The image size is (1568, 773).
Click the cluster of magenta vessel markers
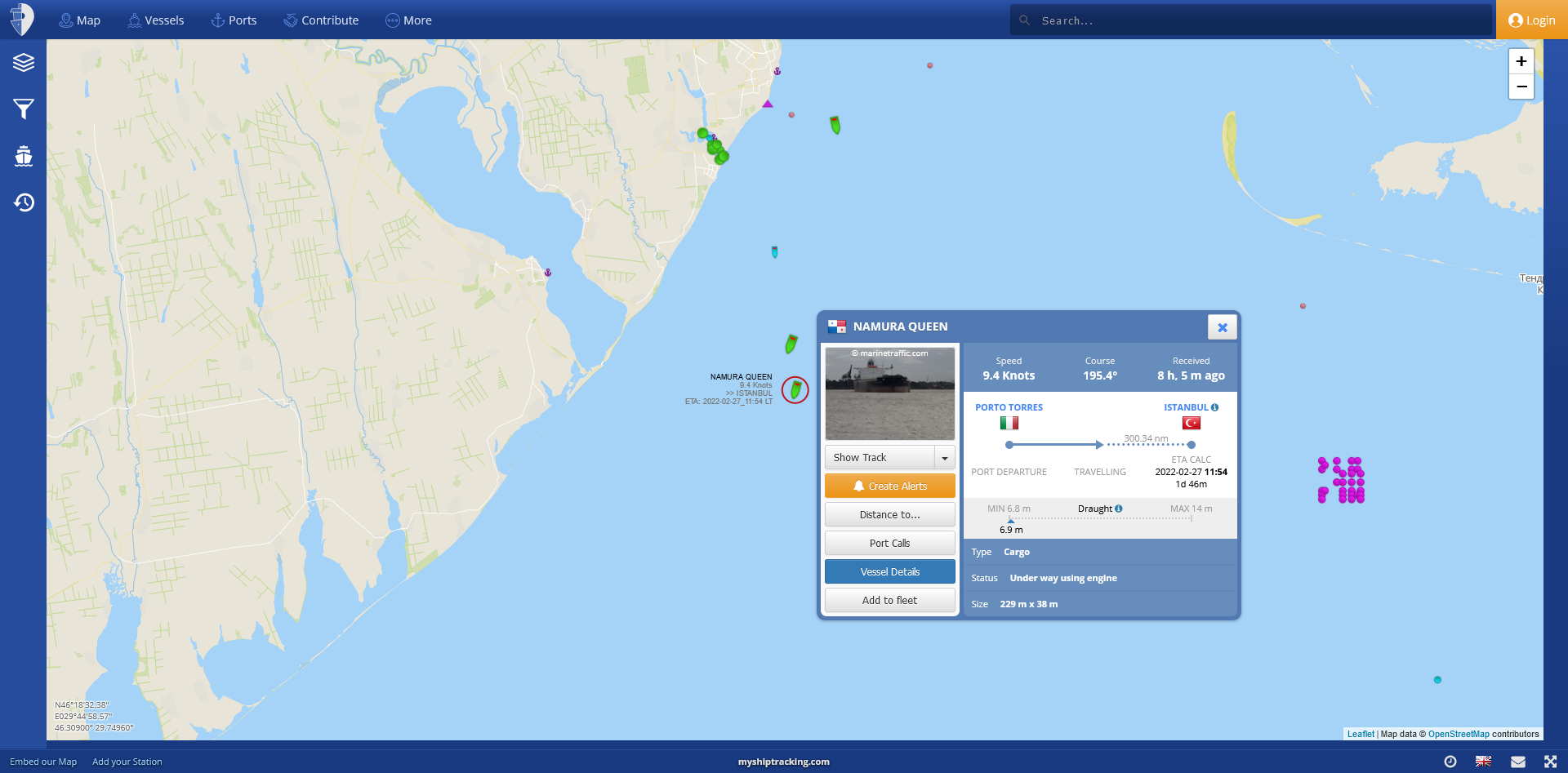pyautogui.click(x=1341, y=480)
